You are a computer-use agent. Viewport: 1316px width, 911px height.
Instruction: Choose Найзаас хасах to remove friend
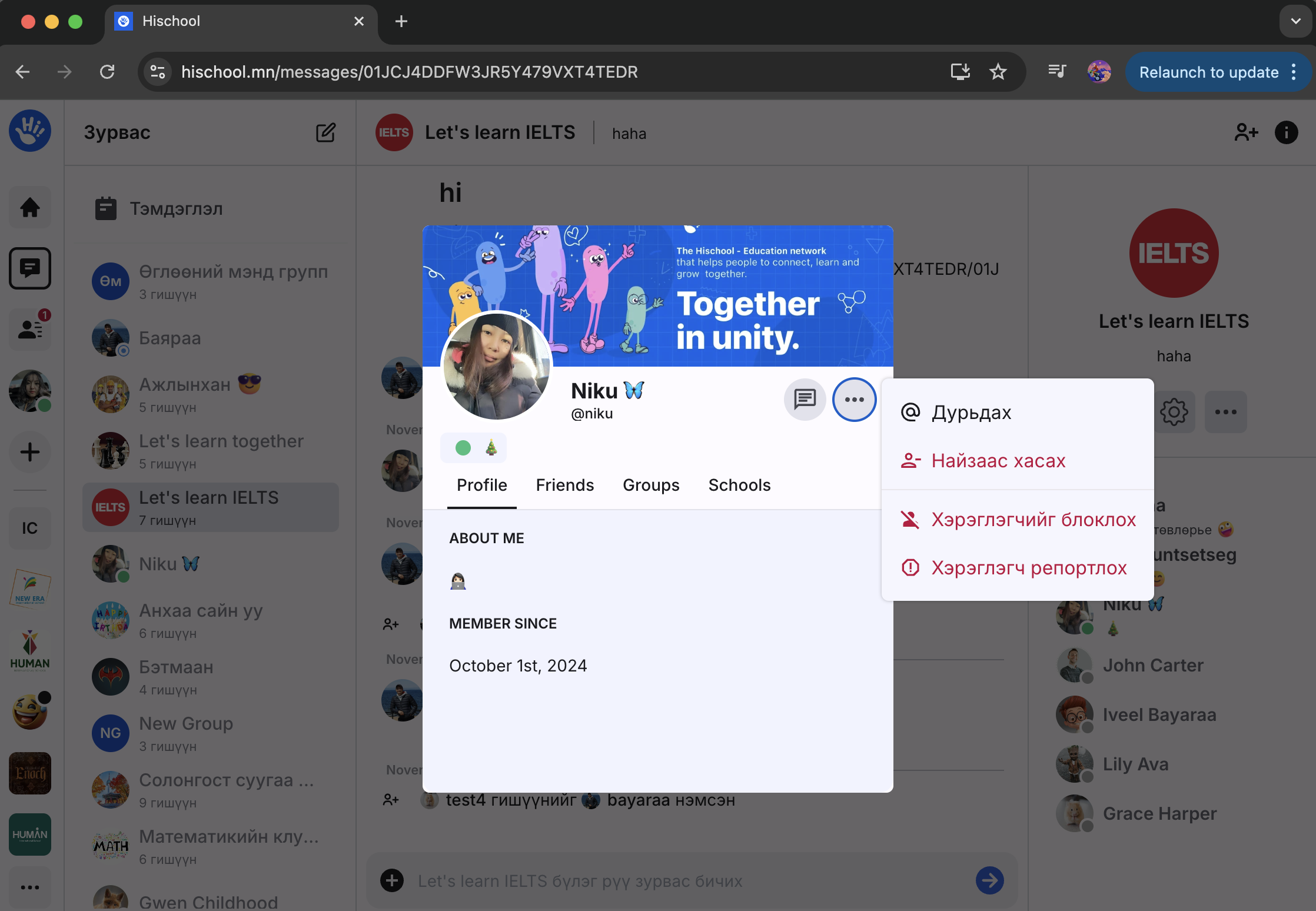click(x=998, y=461)
